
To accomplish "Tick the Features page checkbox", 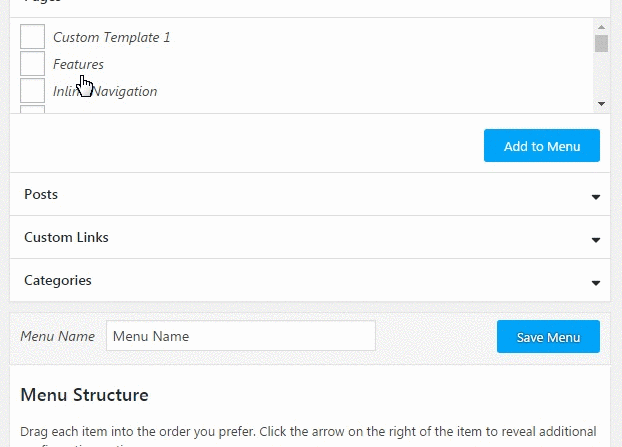I will click(33, 63).
